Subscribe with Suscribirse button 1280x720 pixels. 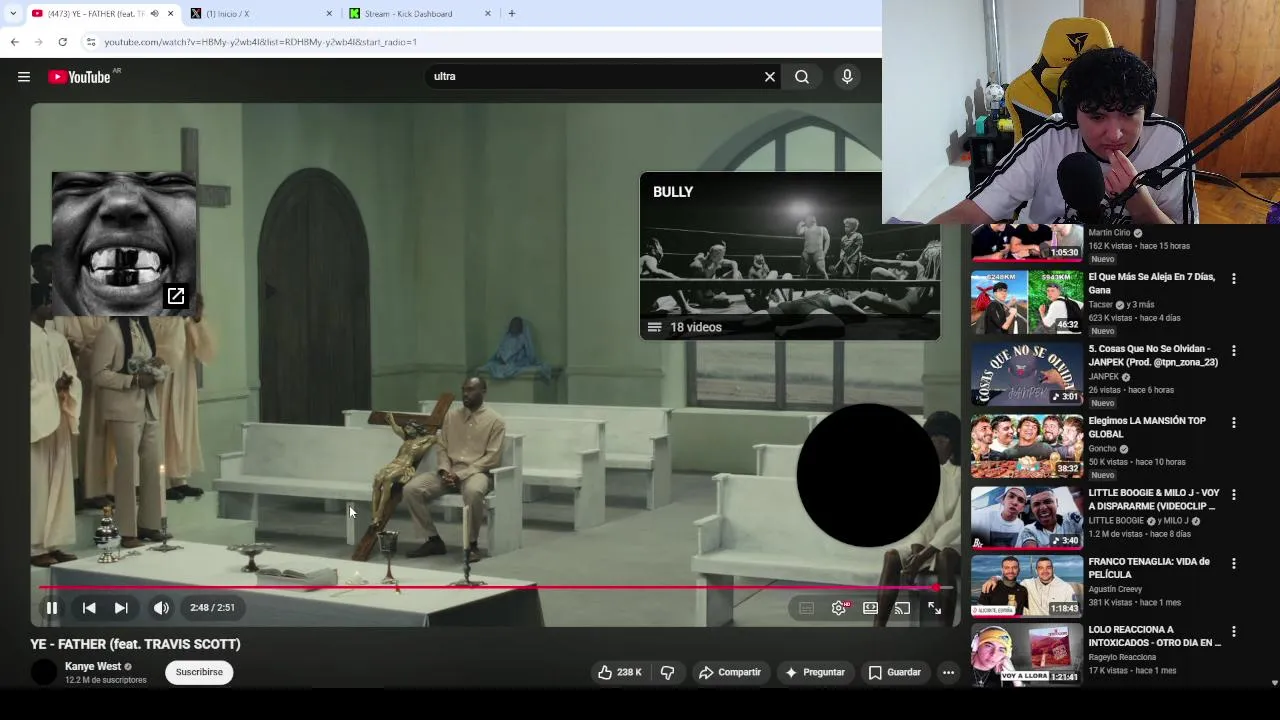tap(199, 672)
